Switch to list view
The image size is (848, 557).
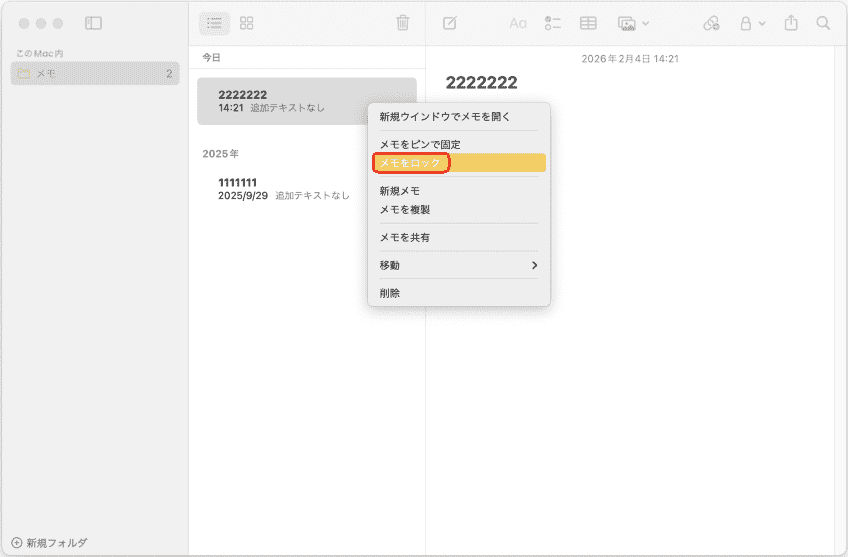(x=214, y=23)
